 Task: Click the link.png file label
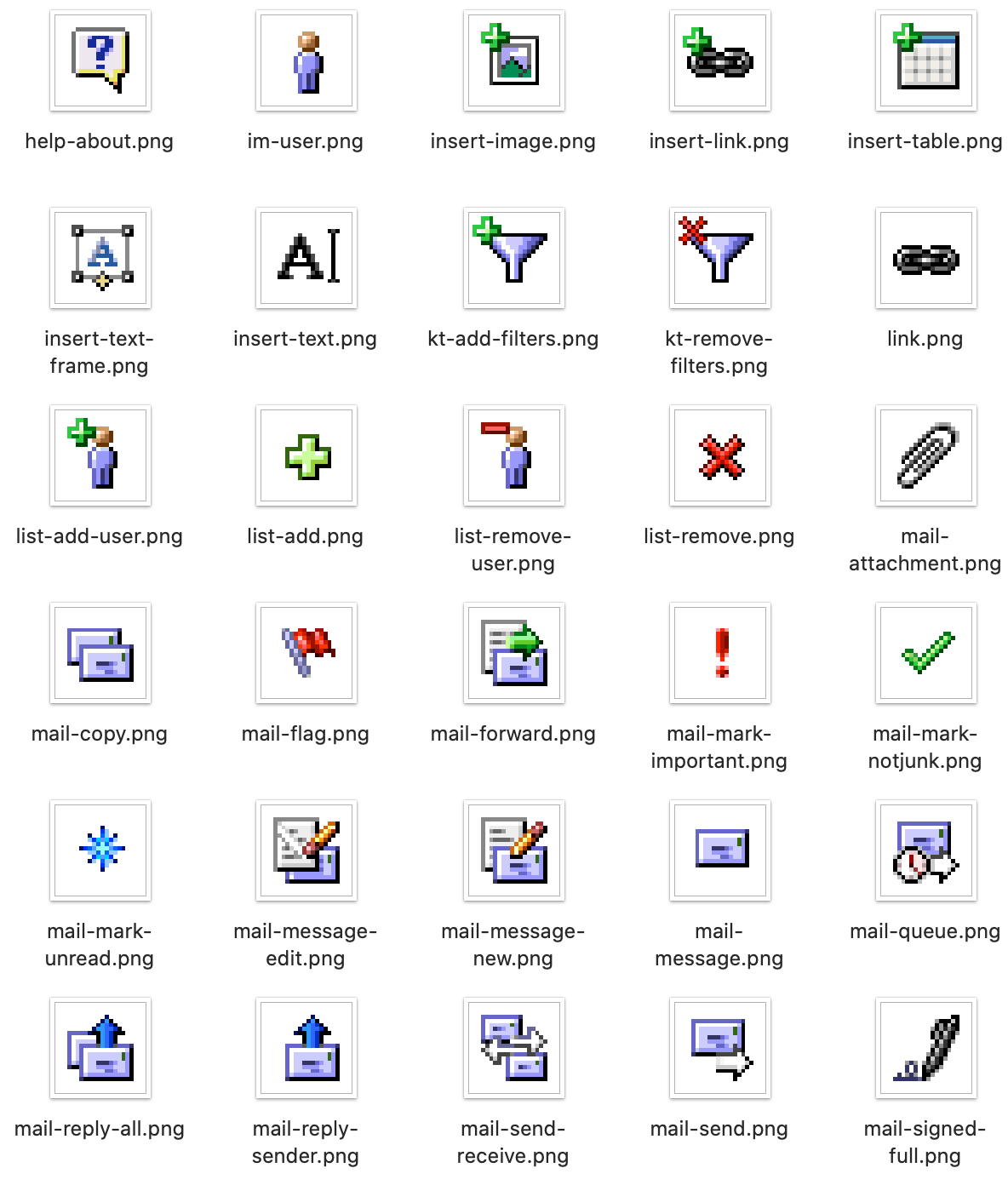pyautogui.click(x=925, y=339)
